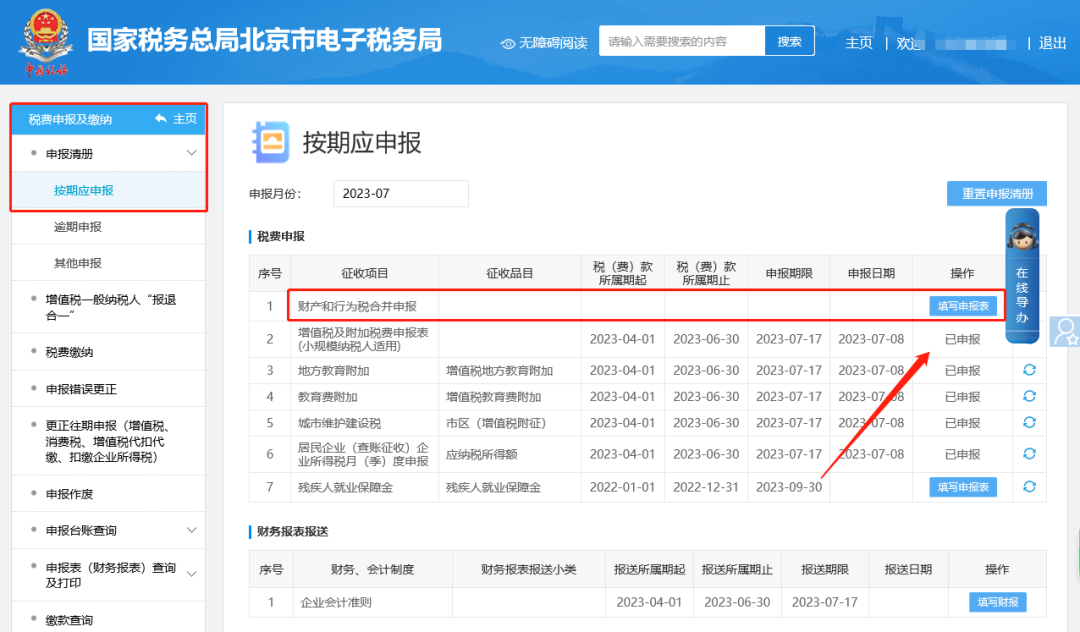Open 申报作废 menu item

(x=70, y=494)
